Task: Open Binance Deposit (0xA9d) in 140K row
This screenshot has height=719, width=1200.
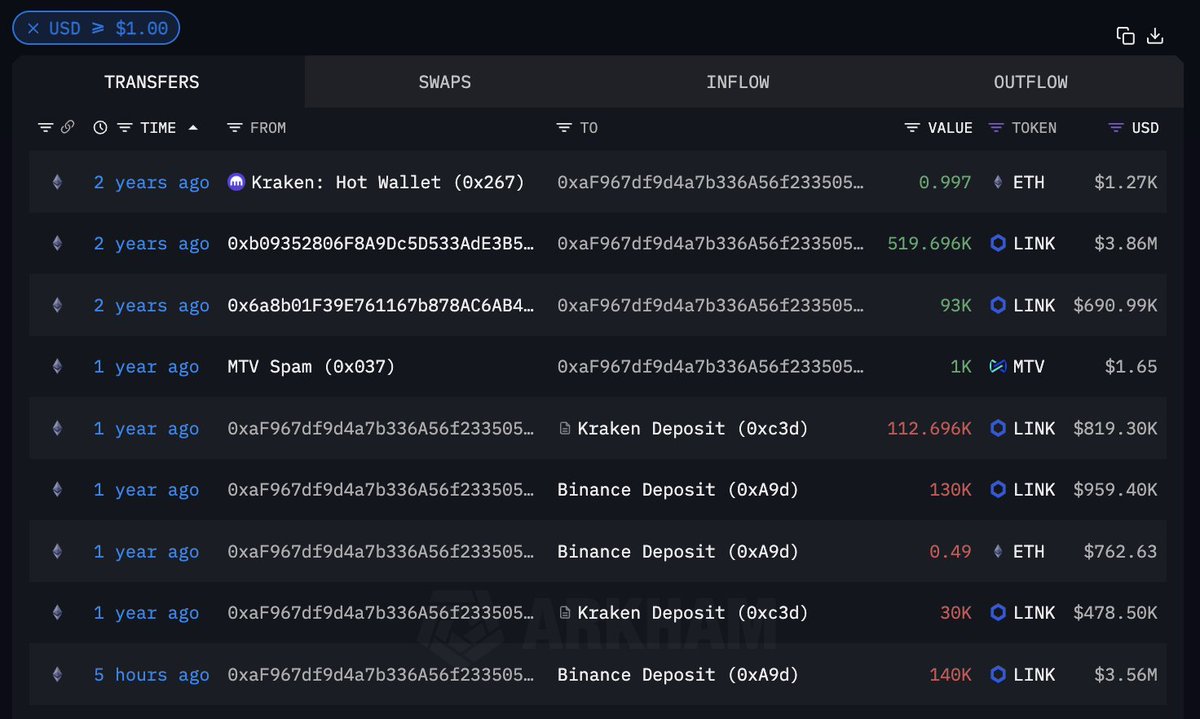Action: 678,675
